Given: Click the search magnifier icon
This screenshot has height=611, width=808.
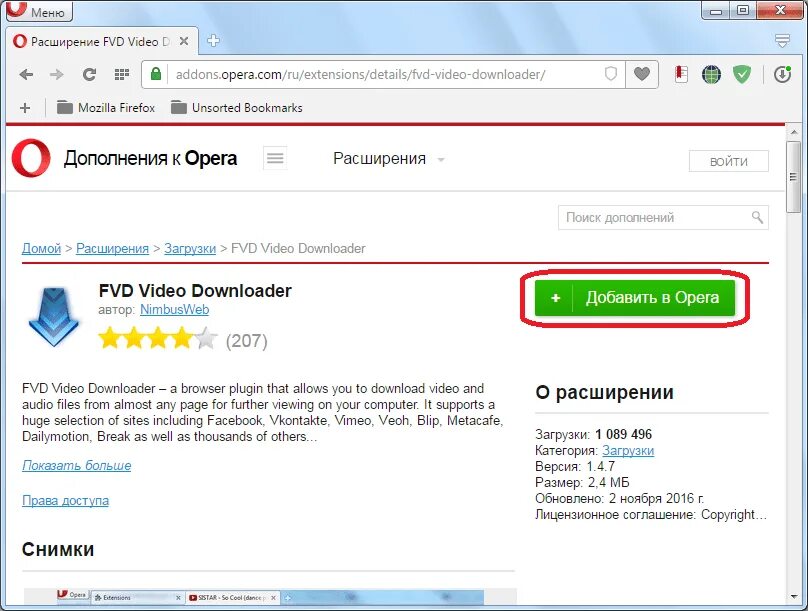Looking at the screenshot, I should point(757,217).
